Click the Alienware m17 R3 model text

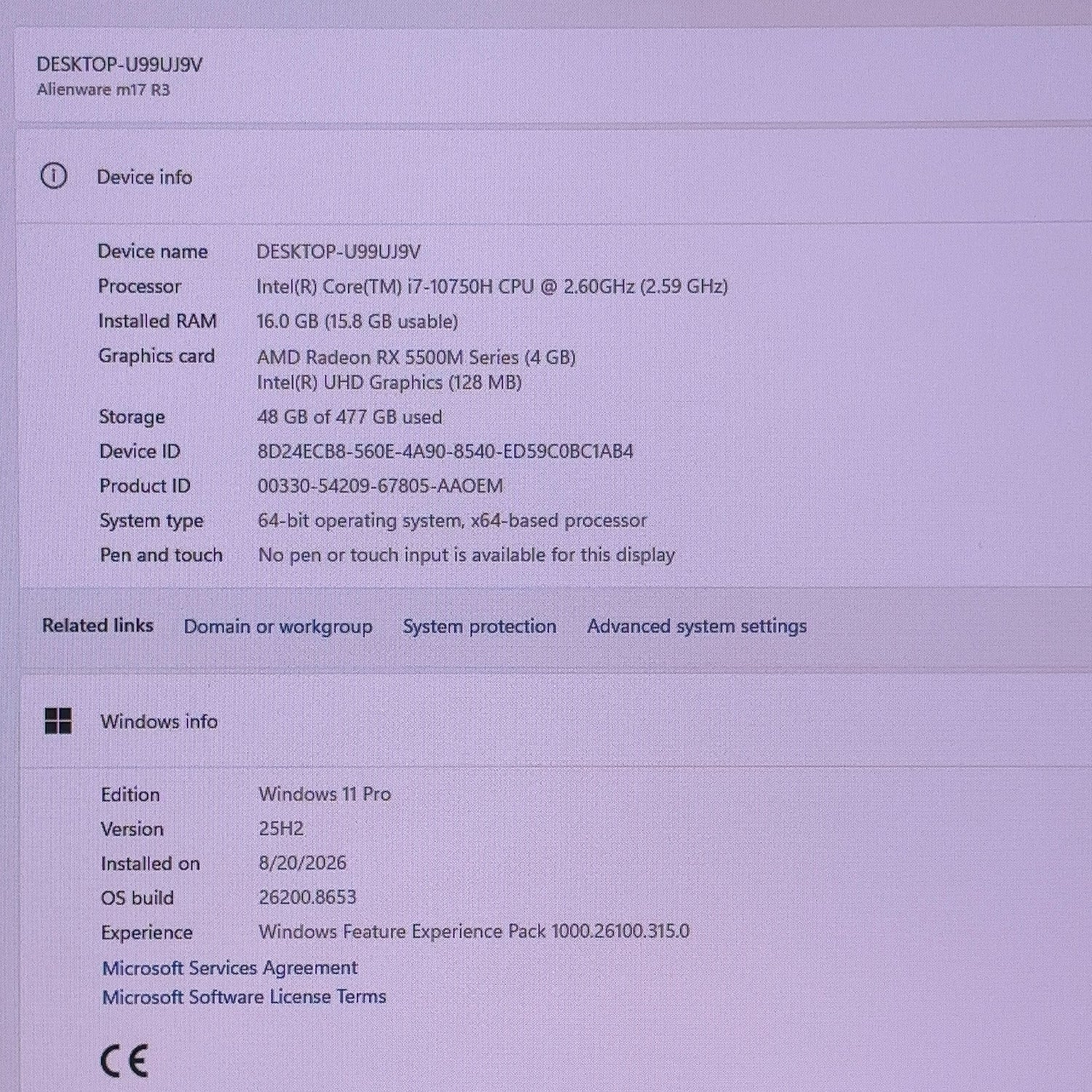click(x=103, y=90)
